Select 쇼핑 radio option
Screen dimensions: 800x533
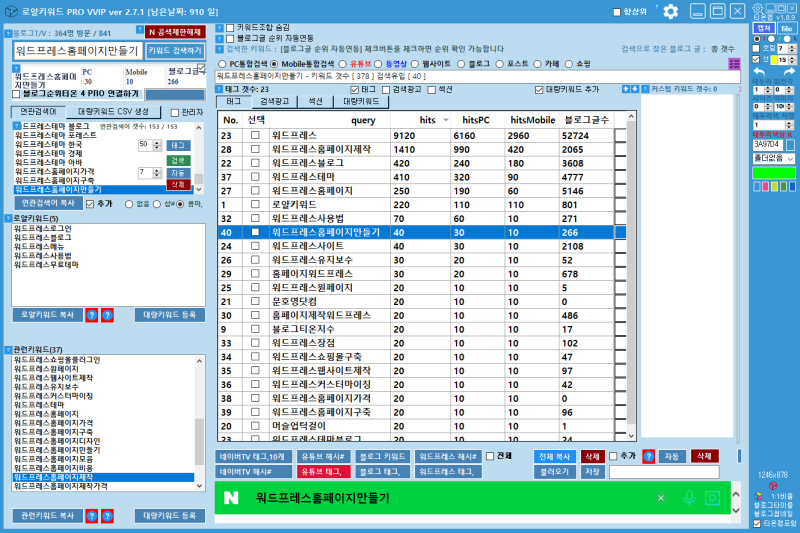tap(568, 64)
